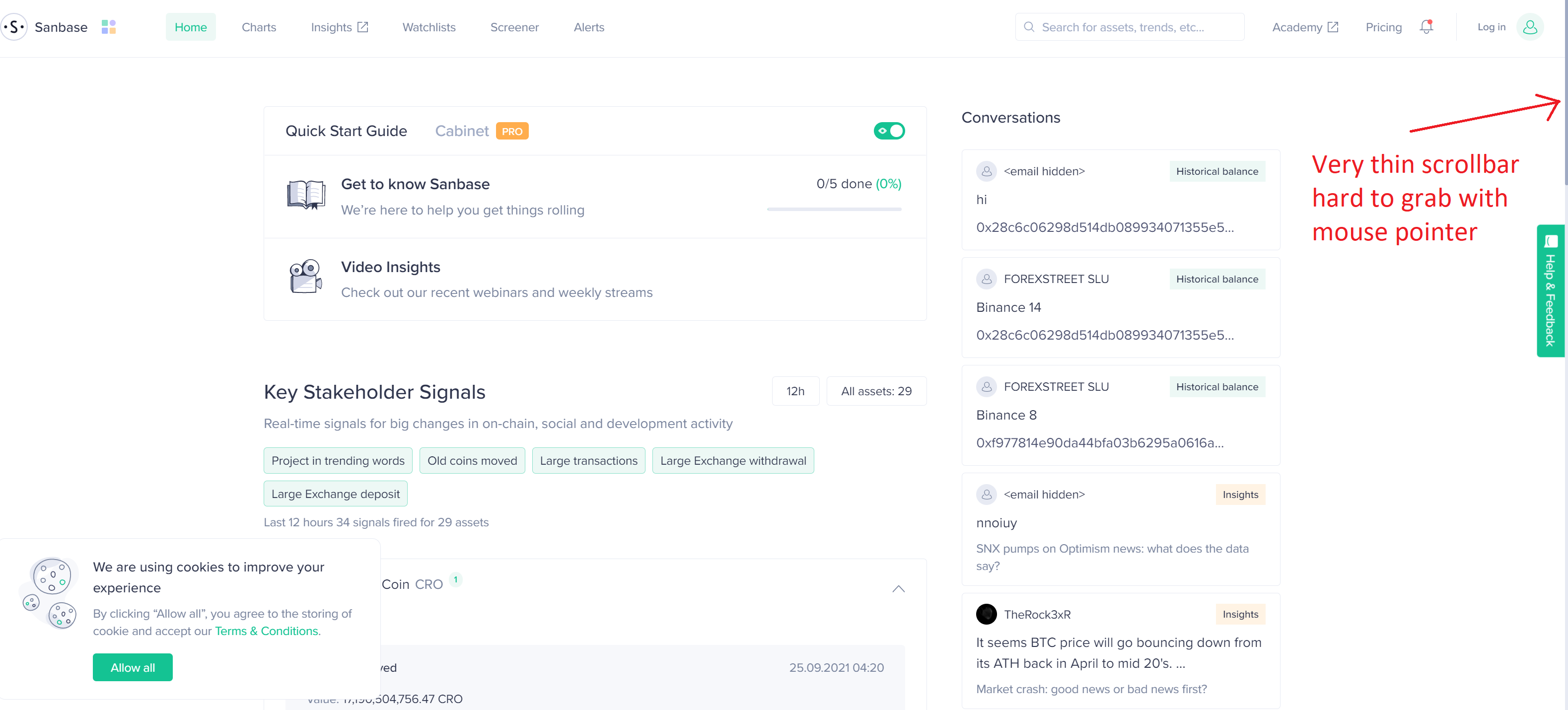1568x710 pixels.
Task: Select Project in trending words filter
Action: click(338, 460)
